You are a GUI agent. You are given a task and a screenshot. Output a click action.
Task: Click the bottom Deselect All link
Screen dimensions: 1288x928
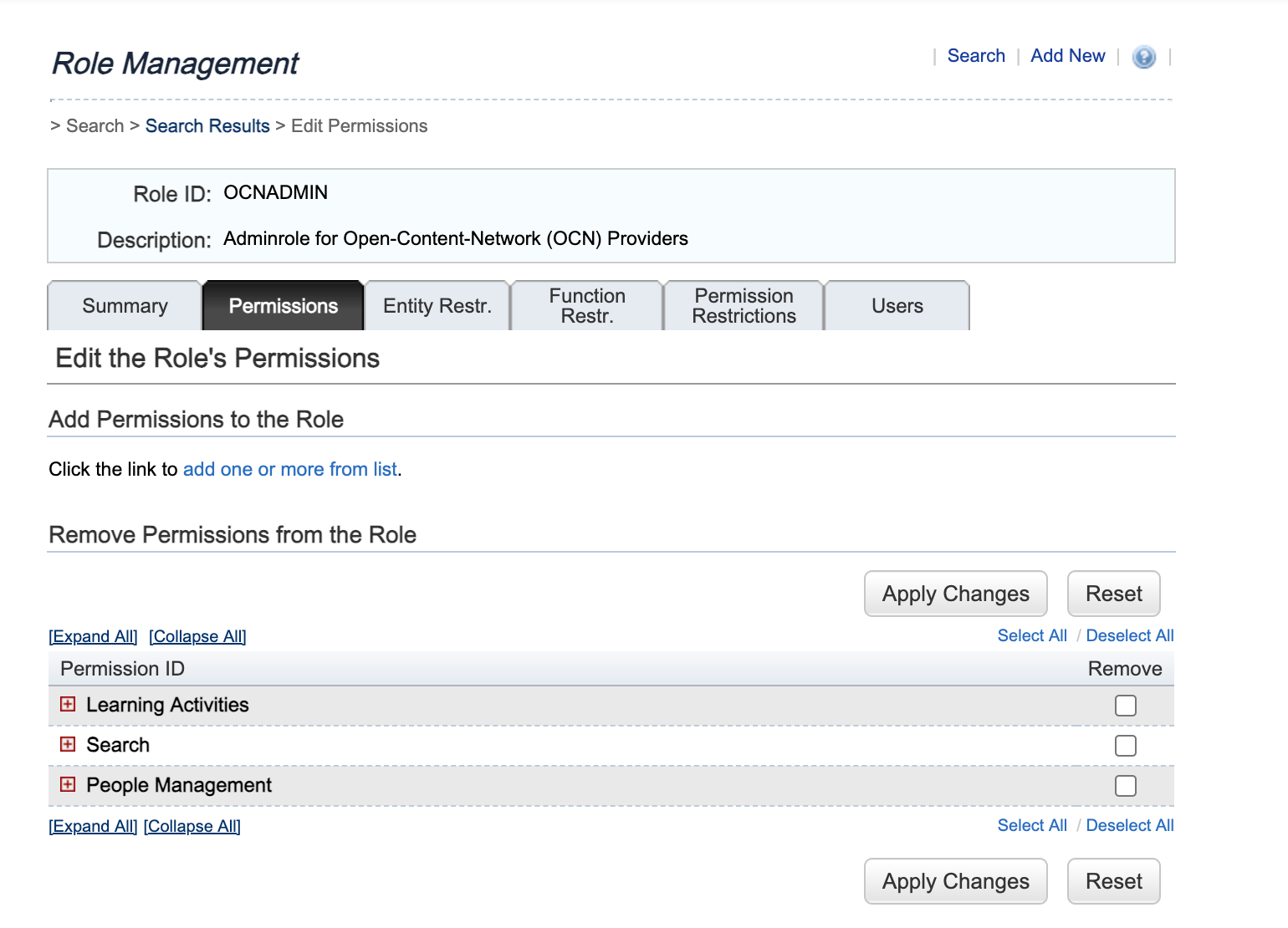1129,825
